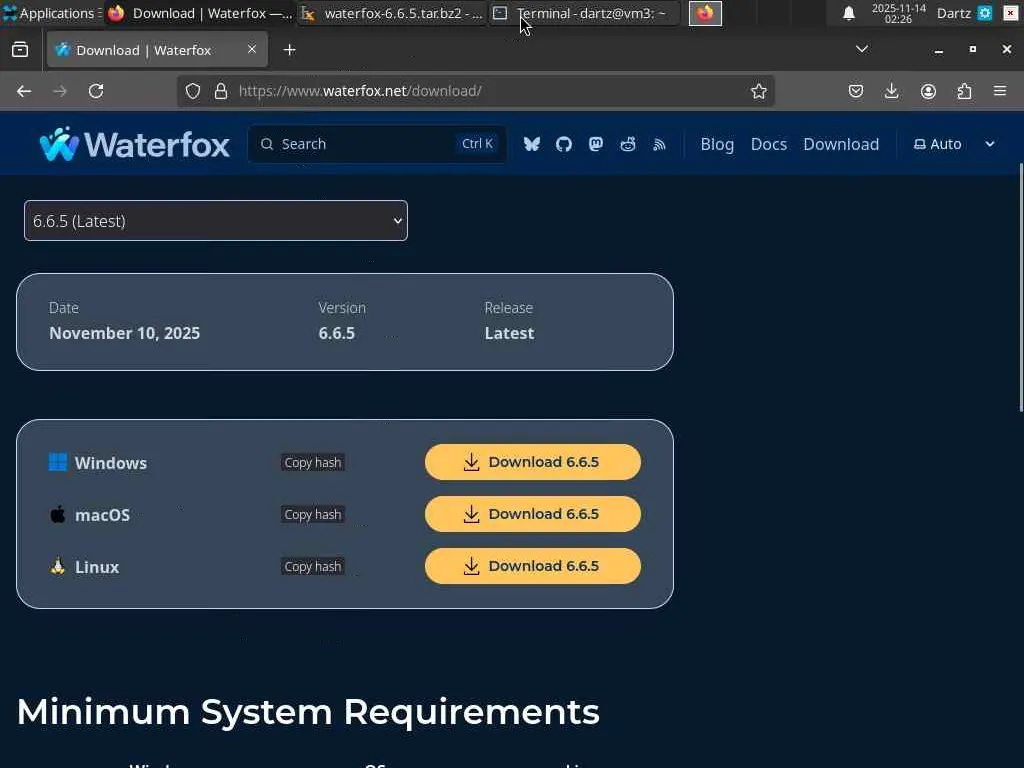
Task: Open the browser downloads panel
Action: click(x=891, y=91)
